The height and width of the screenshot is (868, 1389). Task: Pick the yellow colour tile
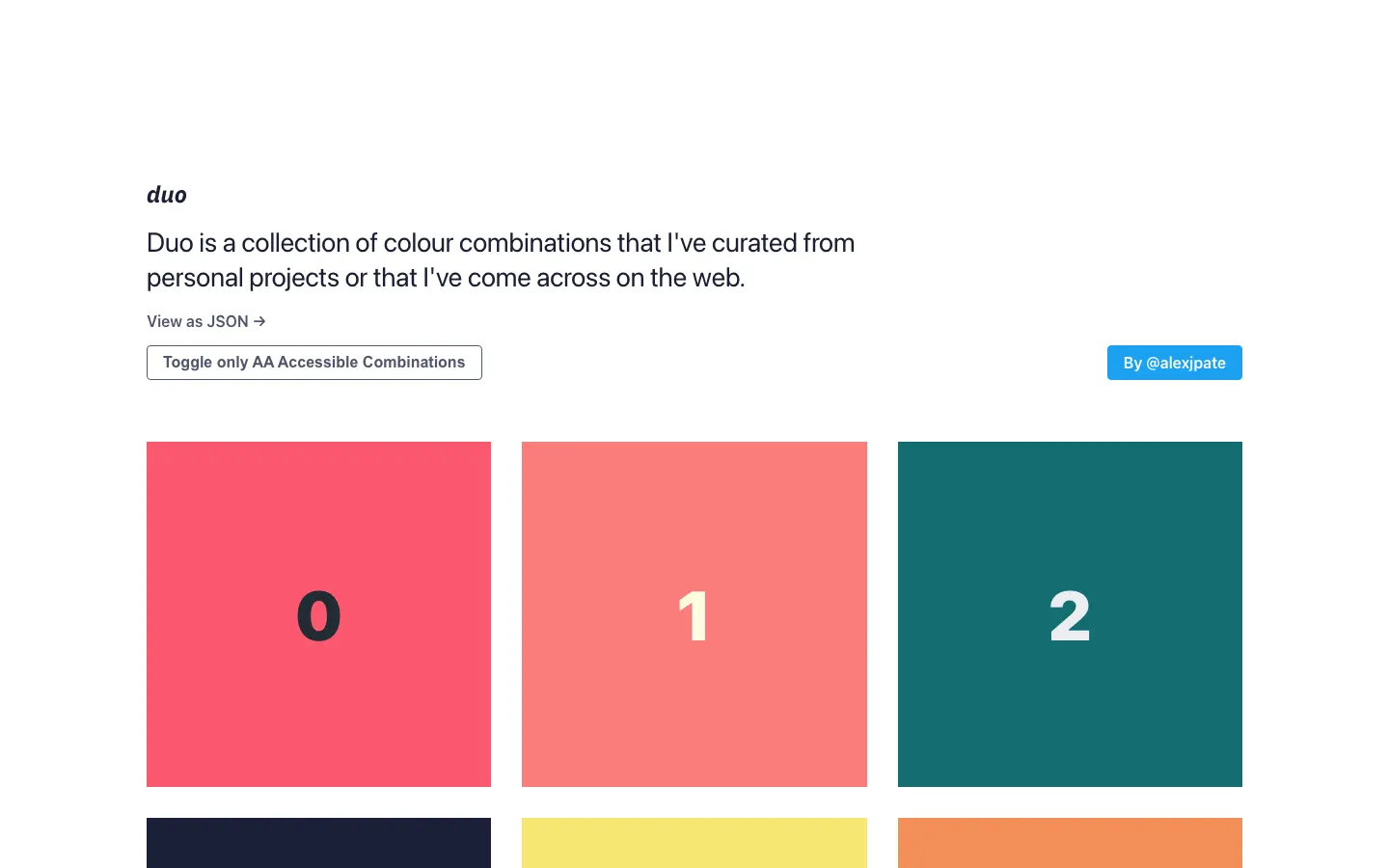[x=694, y=843]
